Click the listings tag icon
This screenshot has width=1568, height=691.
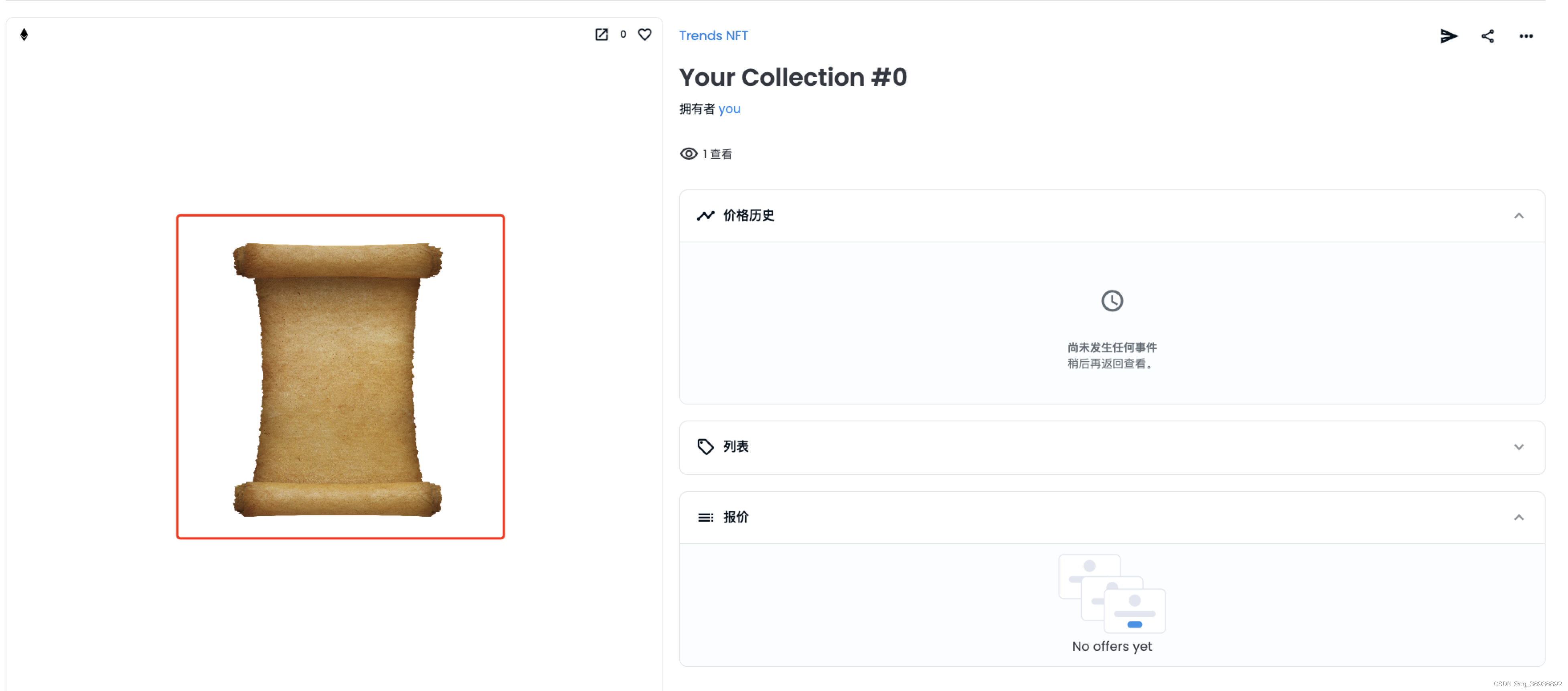(x=705, y=447)
